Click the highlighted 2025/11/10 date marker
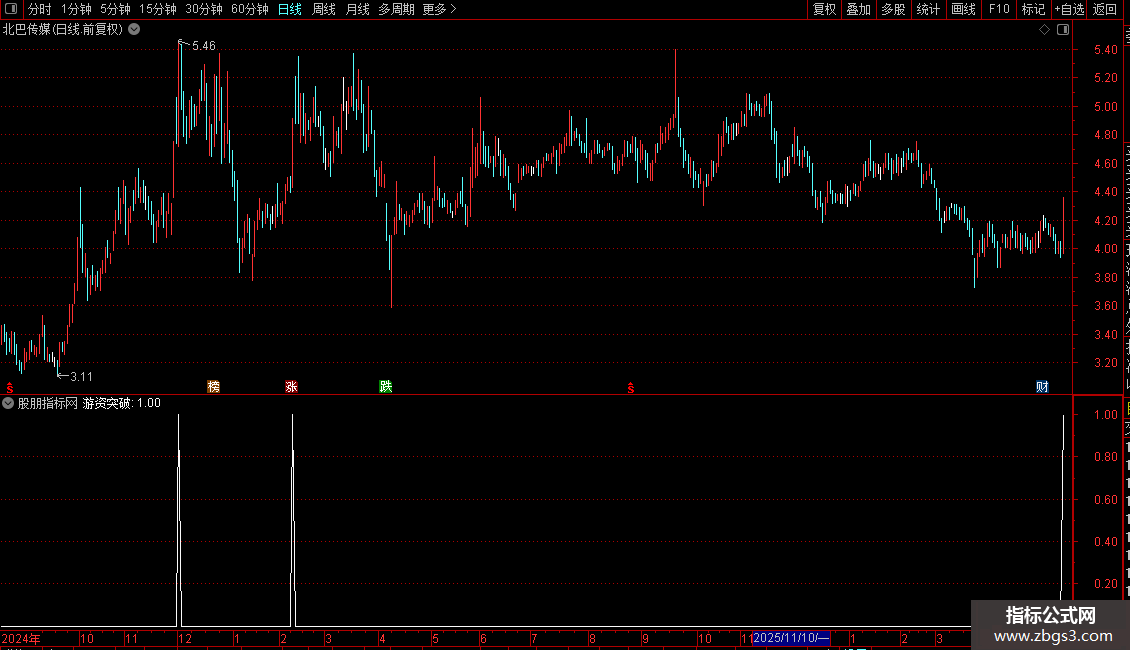 tap(791, 638)
